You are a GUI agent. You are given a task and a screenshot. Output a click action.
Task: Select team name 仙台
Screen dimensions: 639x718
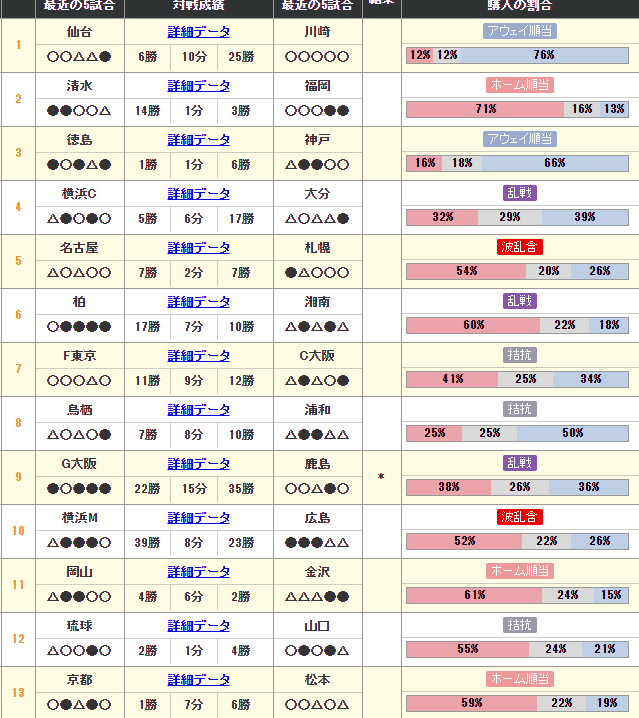(x=79, y=32)
